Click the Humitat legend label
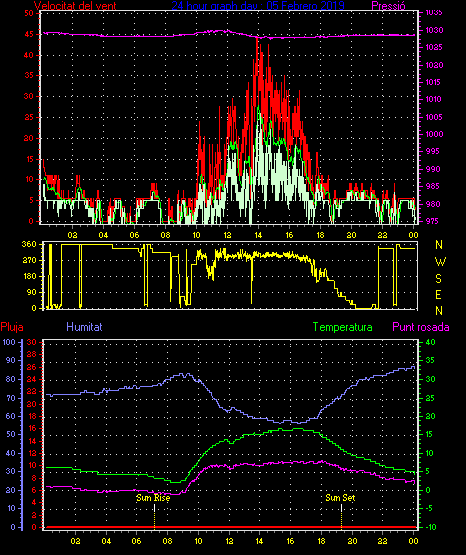The height and width of the screenshot is (555, 466). click(x=84, y=327)
